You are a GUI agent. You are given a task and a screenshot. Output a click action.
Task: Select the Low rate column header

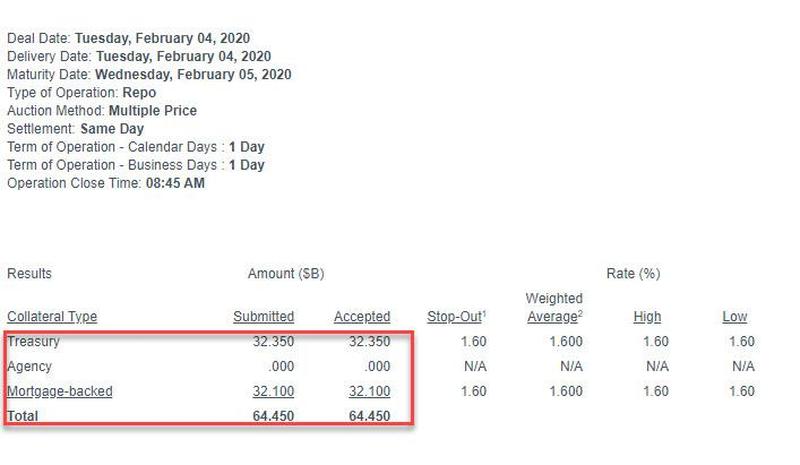pyautogui.click(x=734, y=316)
